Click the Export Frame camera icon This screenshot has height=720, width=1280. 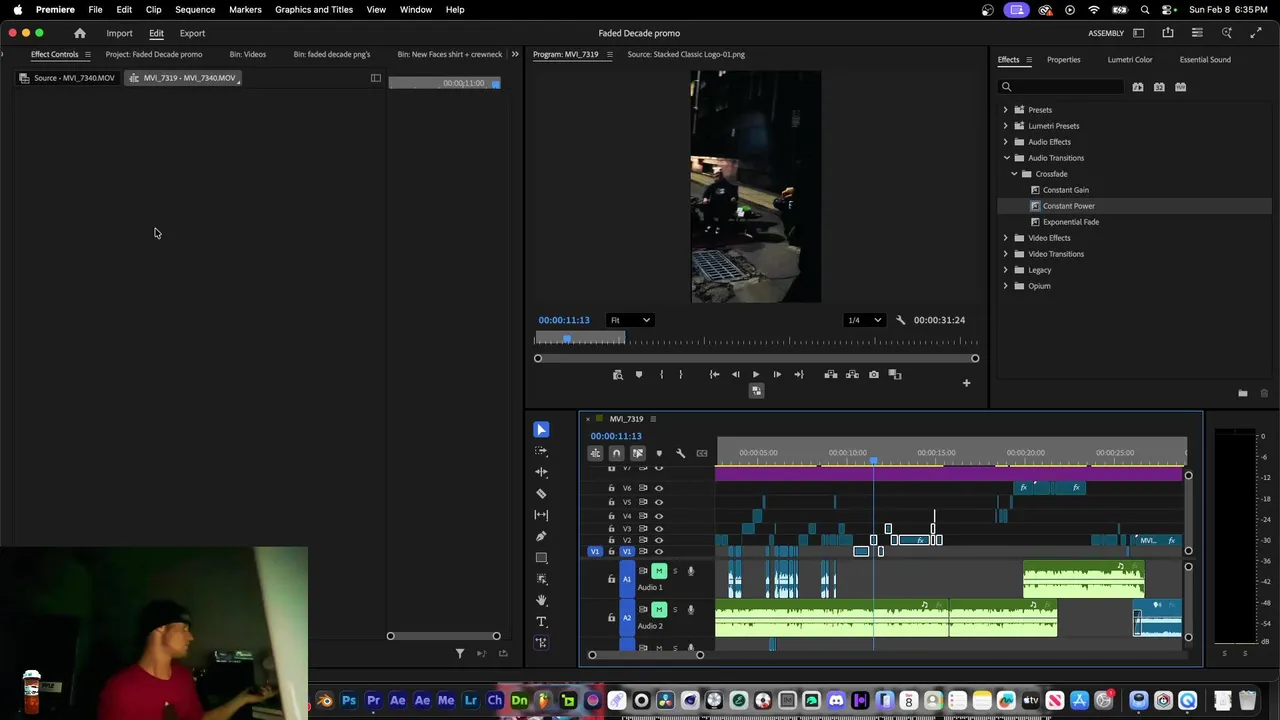(874, 375)
